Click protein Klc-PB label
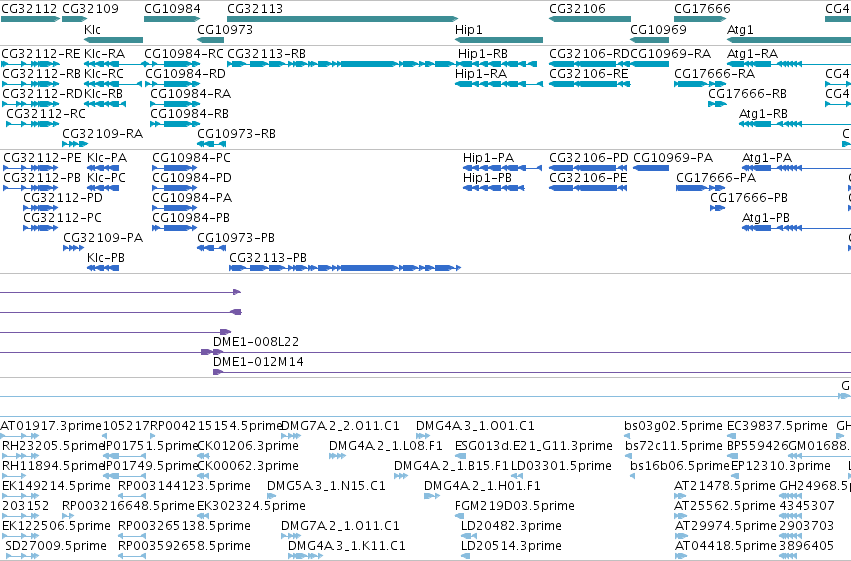This screenshot has height=561, width=851. 106,258
